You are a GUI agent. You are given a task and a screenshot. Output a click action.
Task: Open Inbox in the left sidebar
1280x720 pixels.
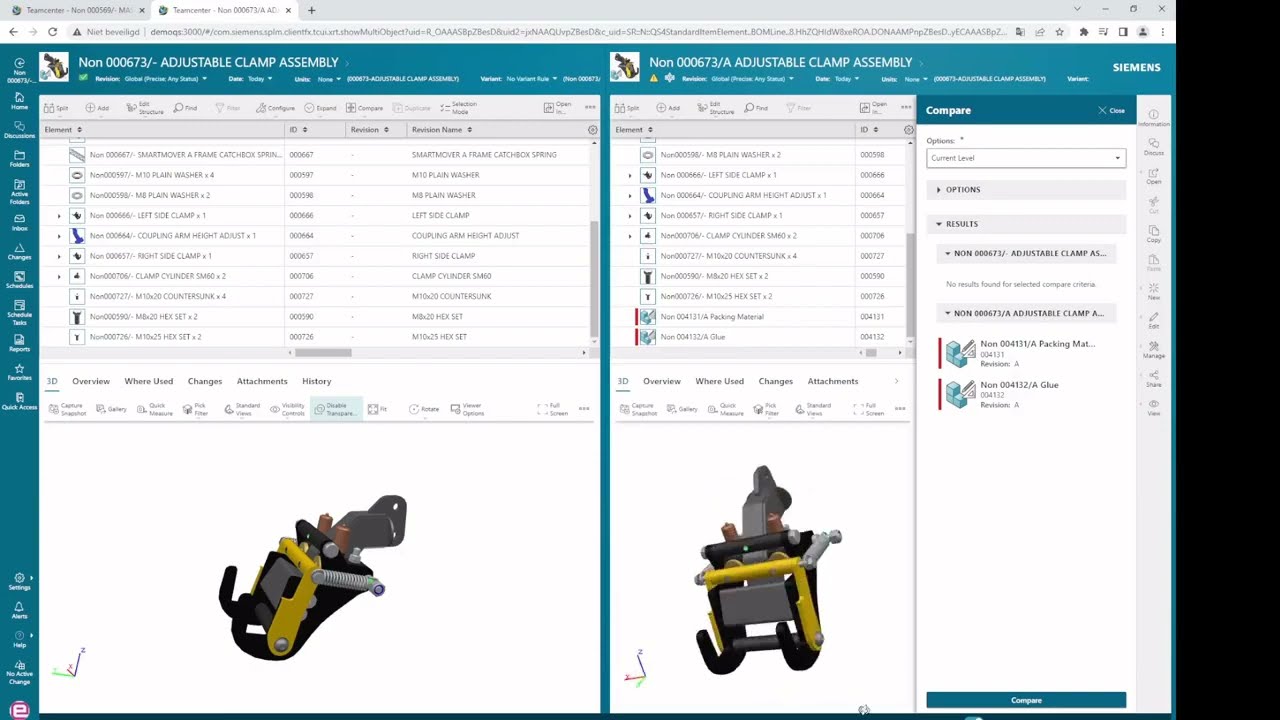coord(19,221)
